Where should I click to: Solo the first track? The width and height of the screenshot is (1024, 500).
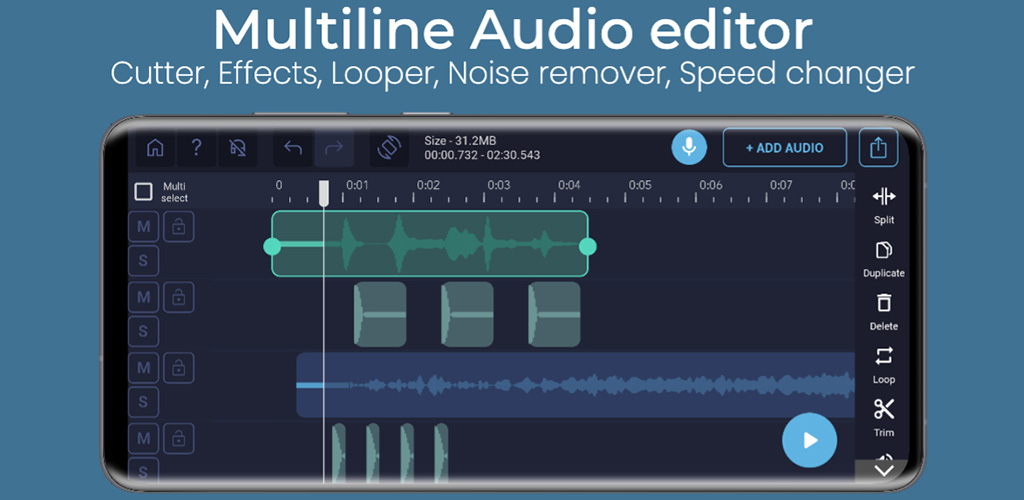pyautogui.click(x=144, y=262)
